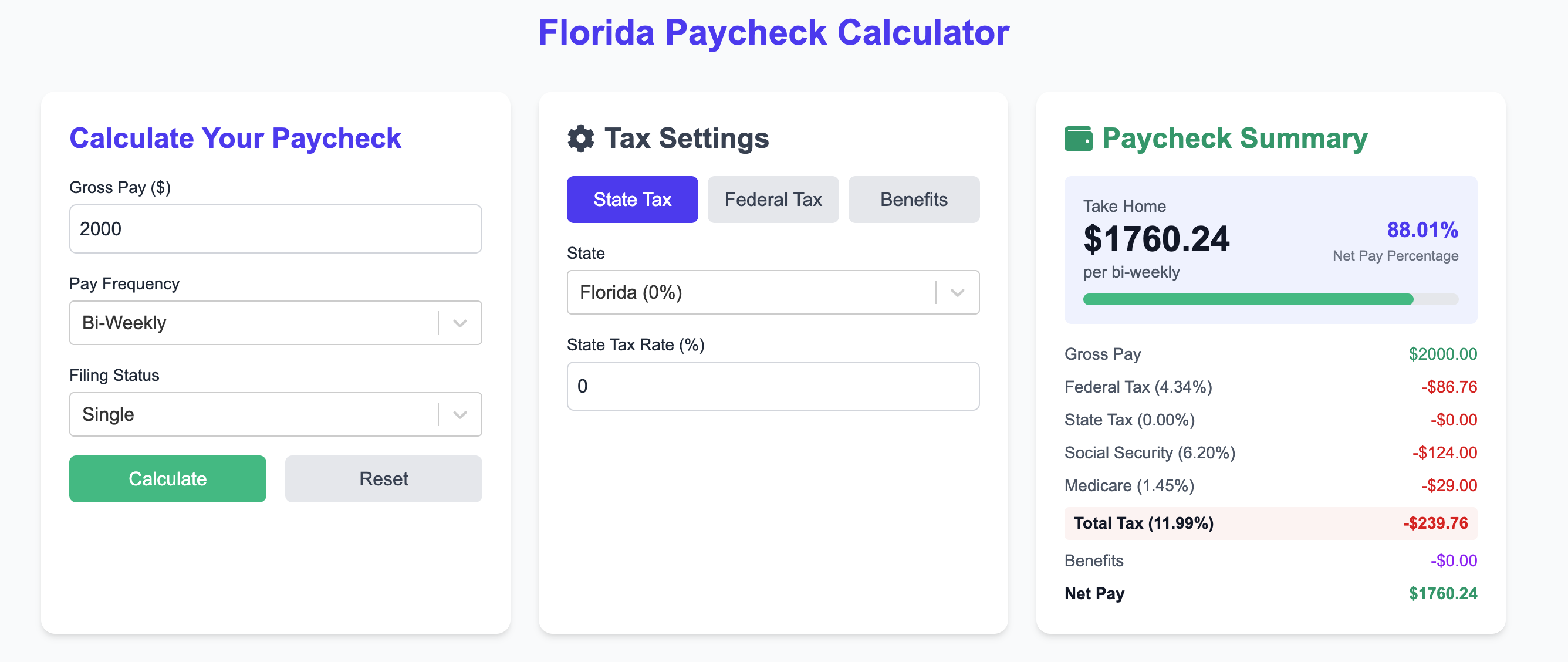Switch to the Benefits tab
The height and width of the screenshot is (662, 1568).
[914, 200]
